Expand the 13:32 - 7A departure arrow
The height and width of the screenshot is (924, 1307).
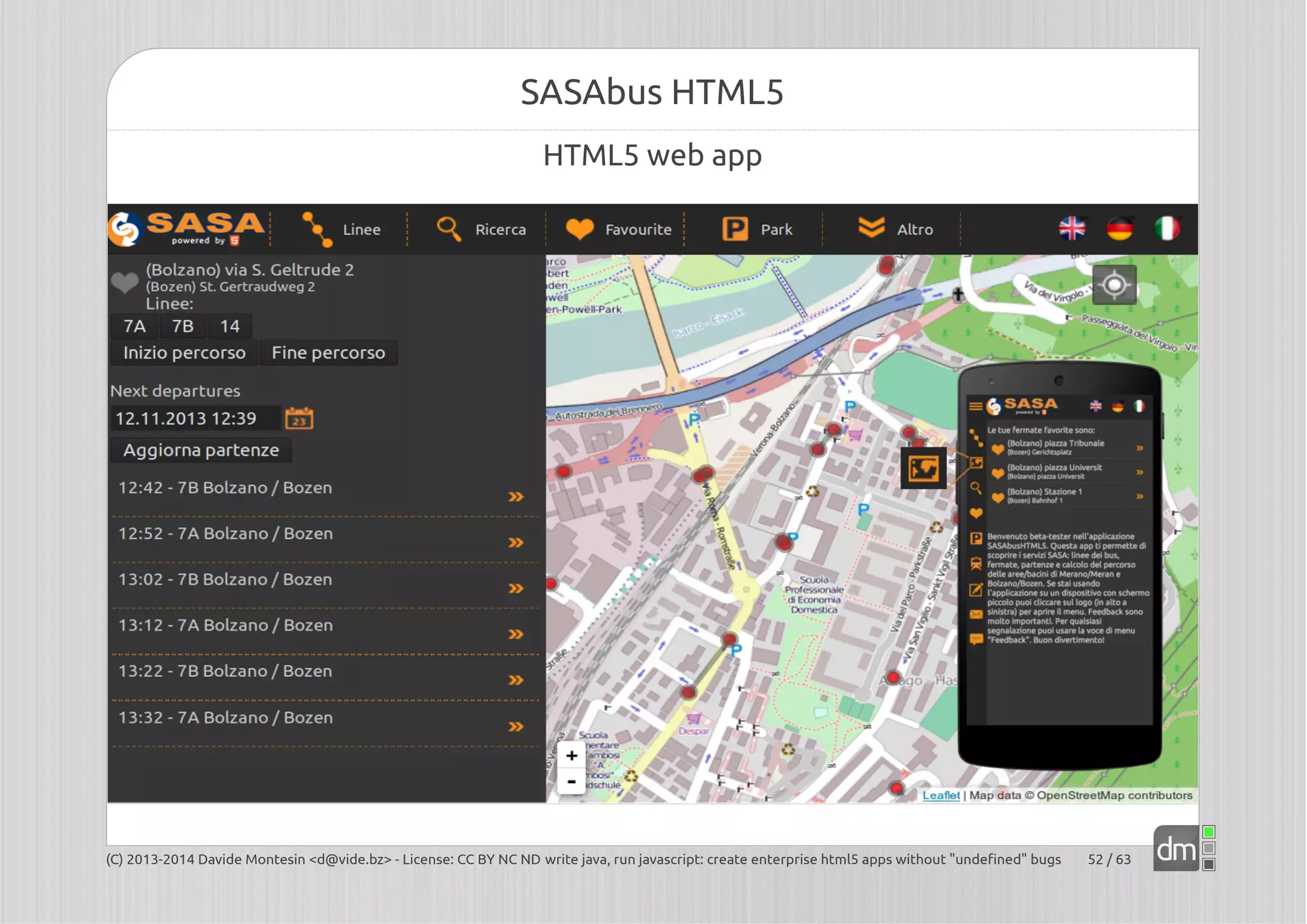(516, 726)
